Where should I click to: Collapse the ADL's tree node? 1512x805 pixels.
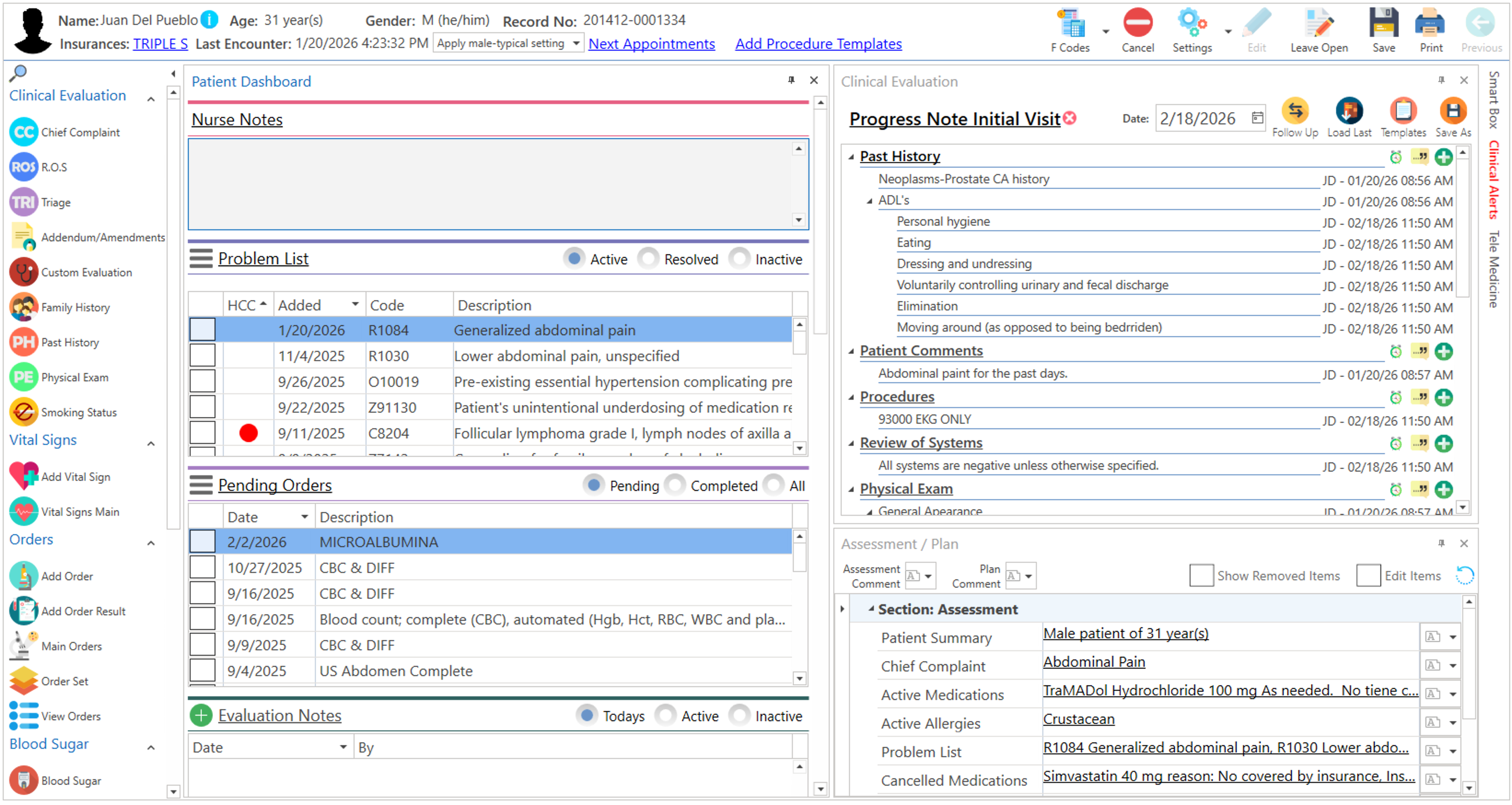pos(870,201)
